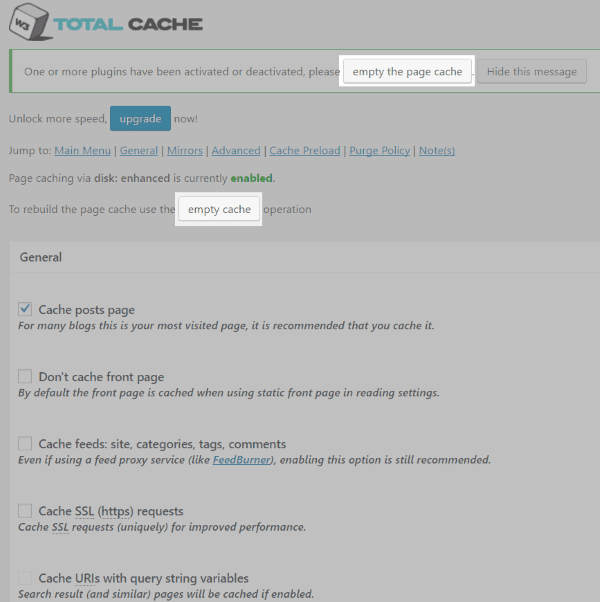
Task: Click the 'General' section heading
Action: (x=41, y=257)
